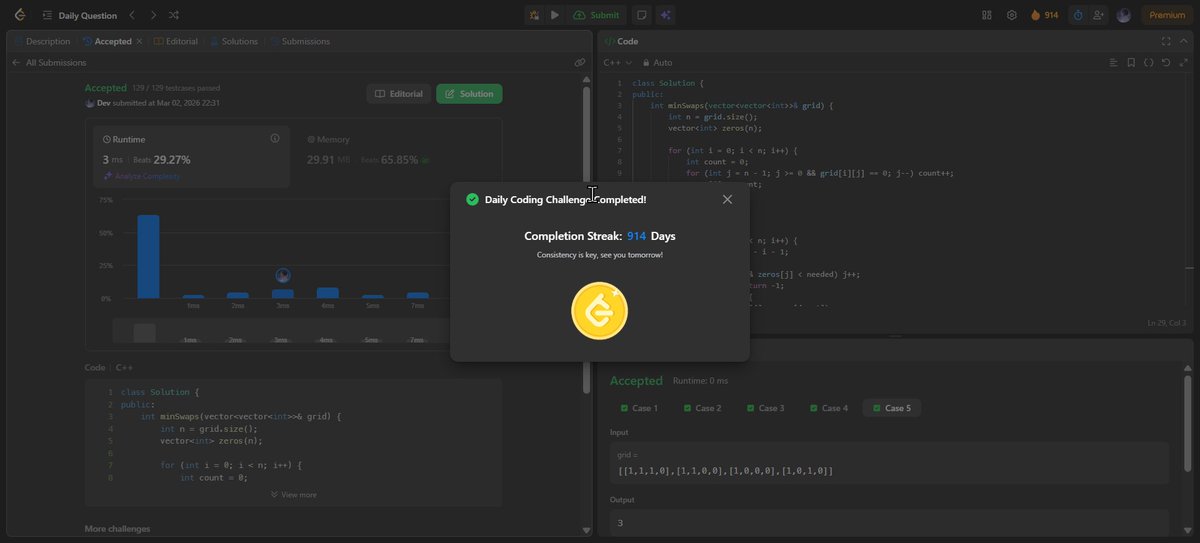Click the Editorial button near Accepted
This screenshot has width=1200, height=543.
(x=399, y=93)
